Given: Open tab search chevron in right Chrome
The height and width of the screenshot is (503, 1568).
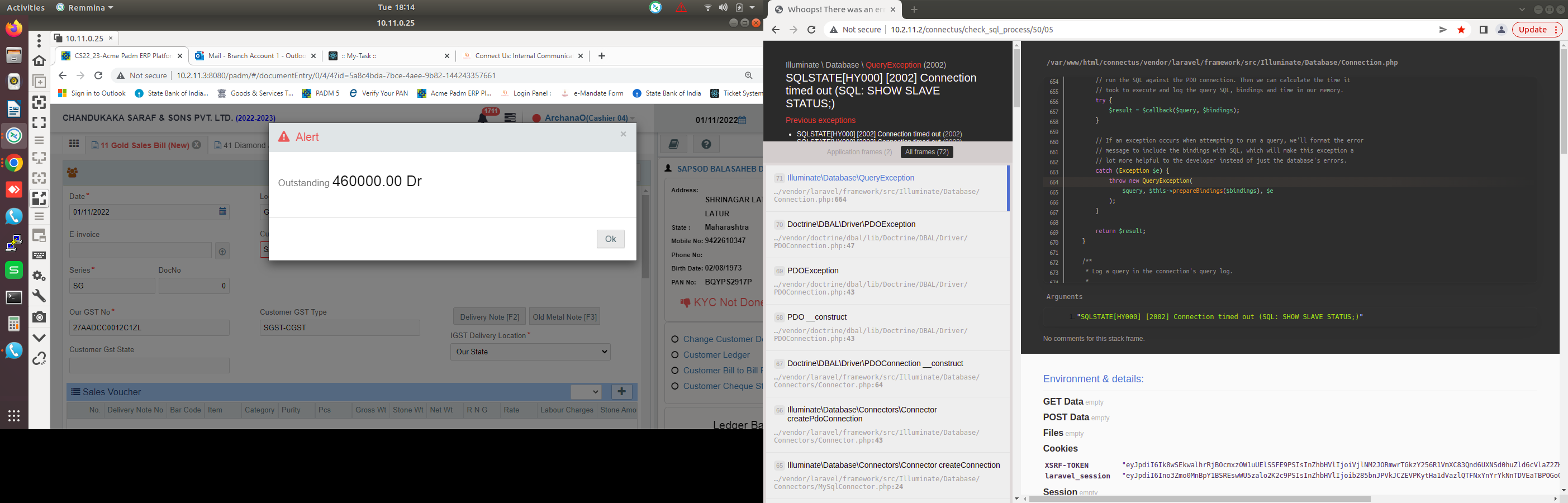Looking at the screenshot, I should 1522,9.
